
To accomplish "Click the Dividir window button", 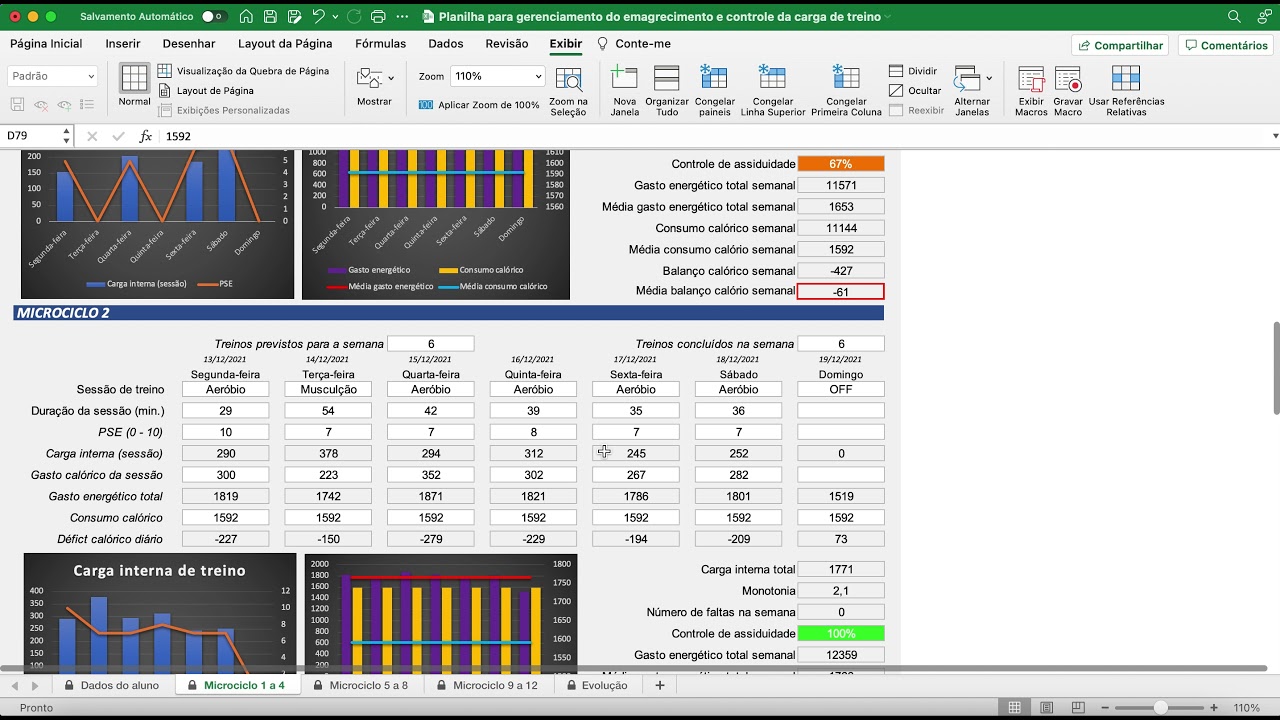I will coord(913,71).
